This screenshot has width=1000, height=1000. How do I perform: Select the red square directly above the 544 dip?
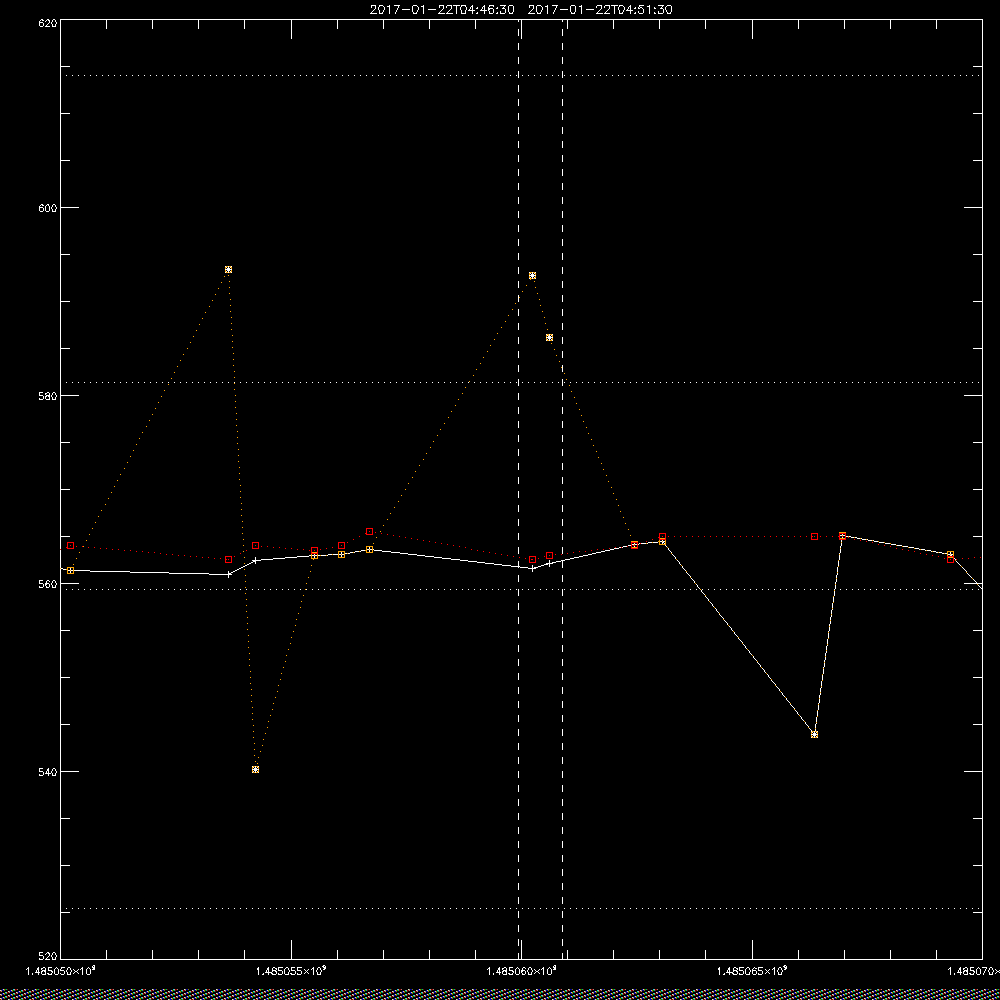click(814, 536)
